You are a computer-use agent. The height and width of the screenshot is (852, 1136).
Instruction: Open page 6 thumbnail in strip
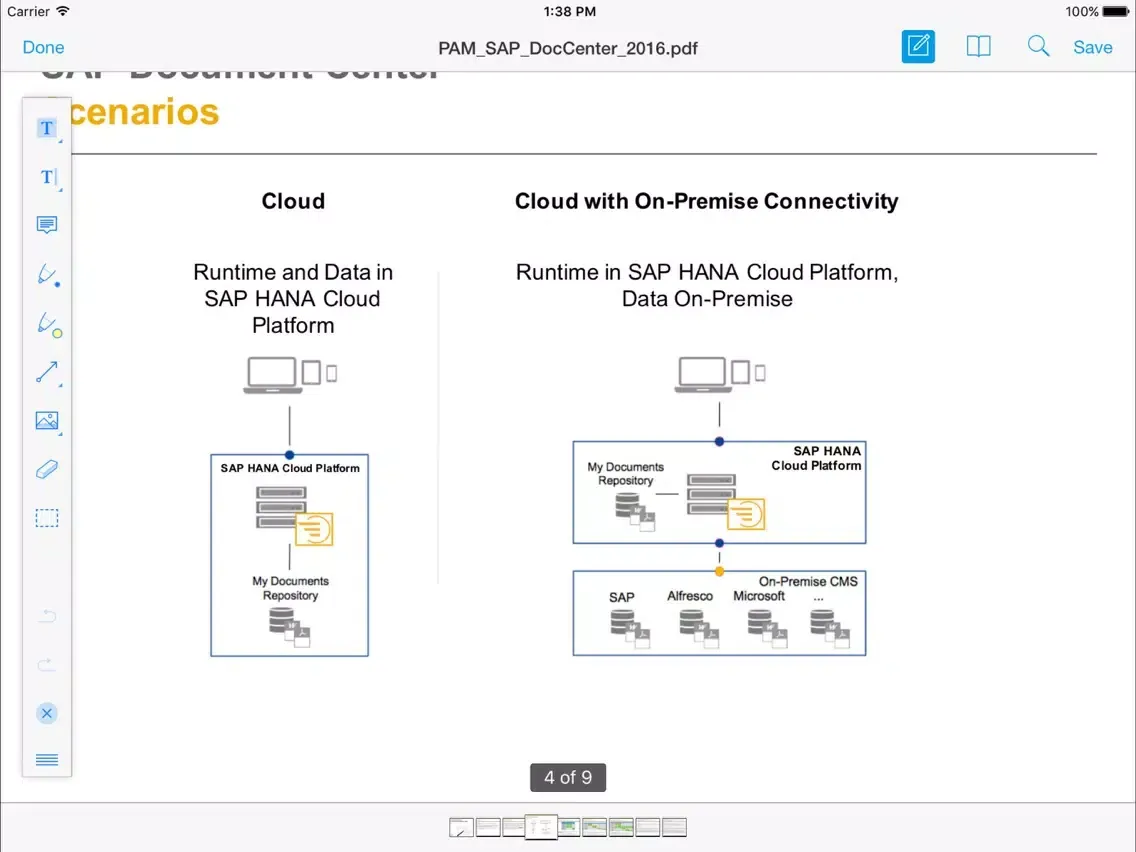pyautogui.click(x=594, y=827)
